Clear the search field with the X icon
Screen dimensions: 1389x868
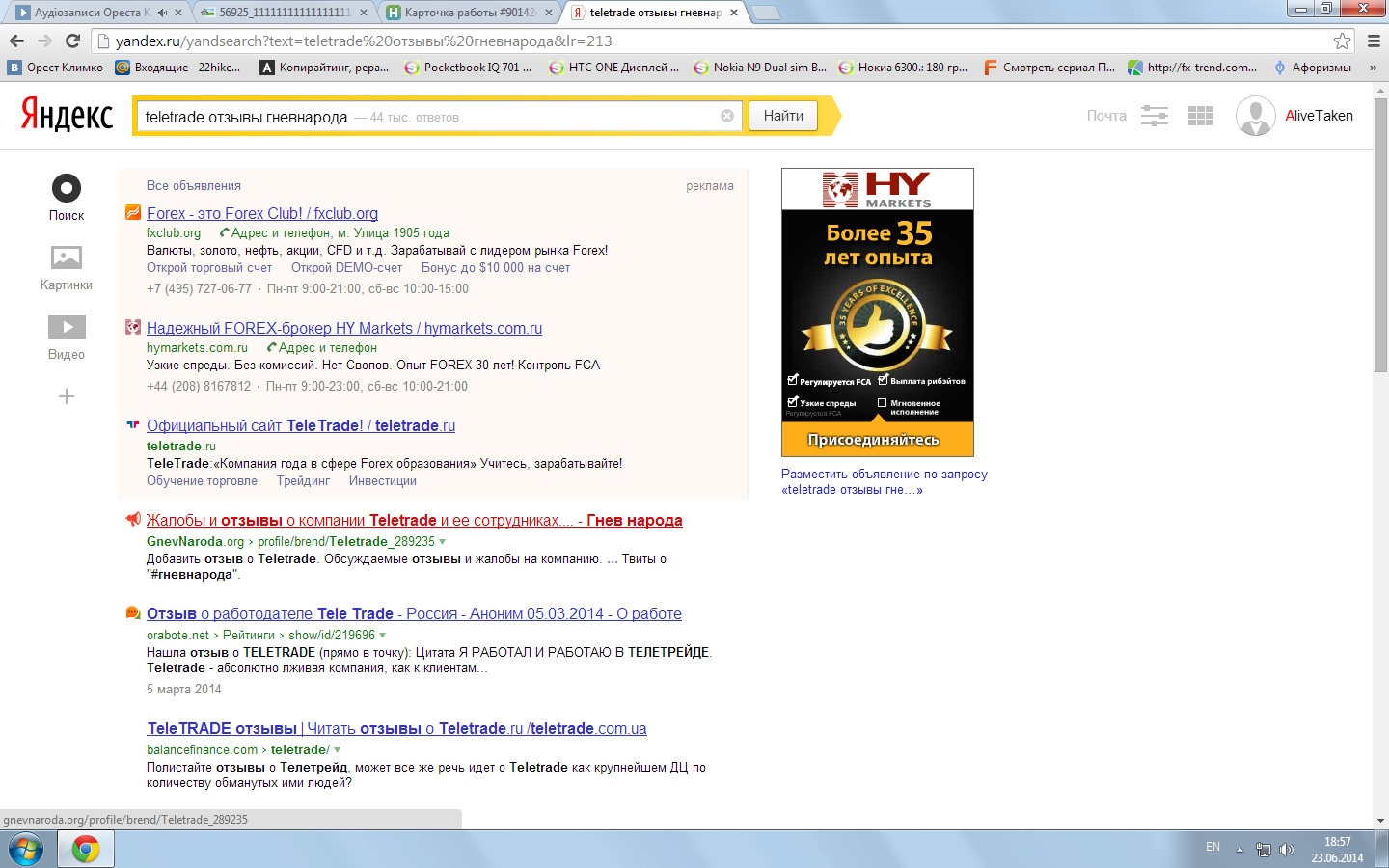[727, 116]
